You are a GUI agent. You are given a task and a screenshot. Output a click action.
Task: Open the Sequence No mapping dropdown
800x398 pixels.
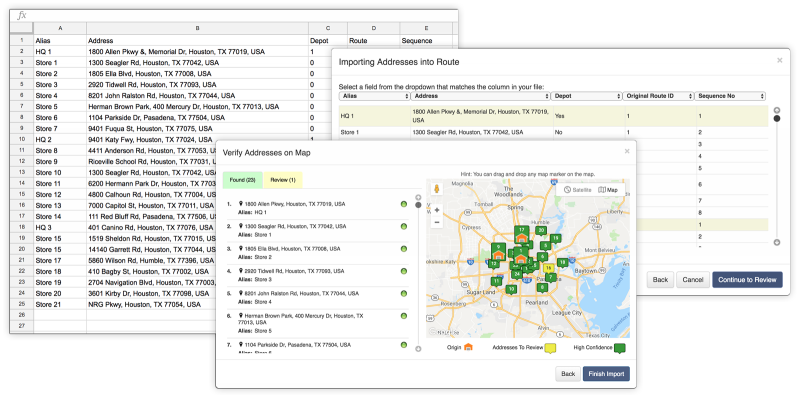pyautogui.click(x=731, y=96)
